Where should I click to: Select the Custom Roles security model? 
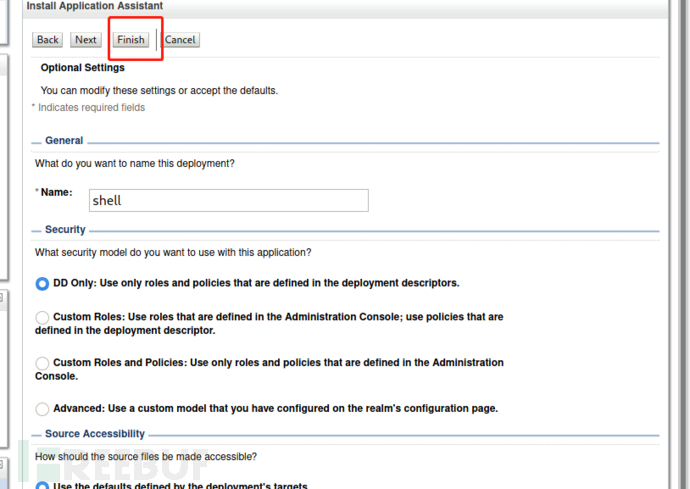pyautogui.click(x=42, y=317)
